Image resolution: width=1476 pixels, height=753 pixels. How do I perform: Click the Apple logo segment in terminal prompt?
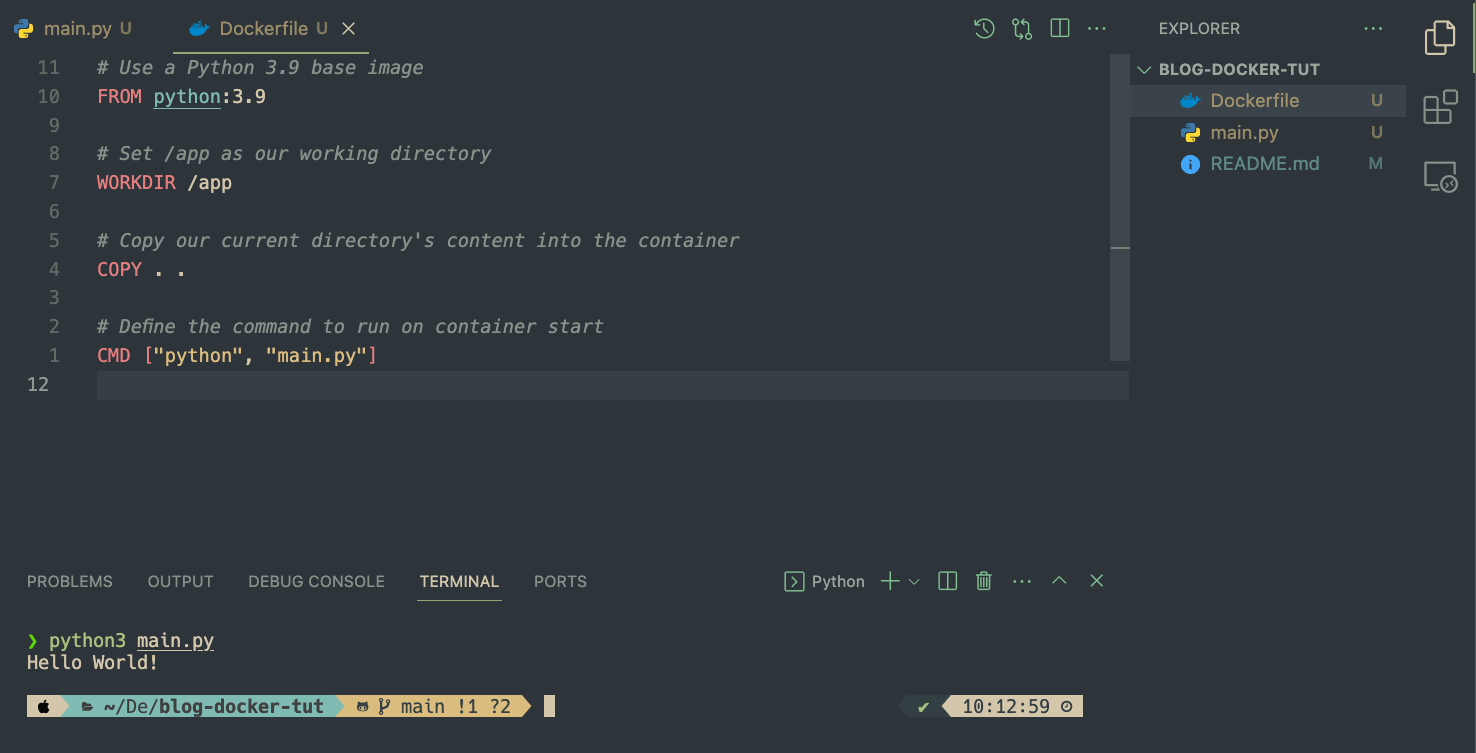click(44, 707)
